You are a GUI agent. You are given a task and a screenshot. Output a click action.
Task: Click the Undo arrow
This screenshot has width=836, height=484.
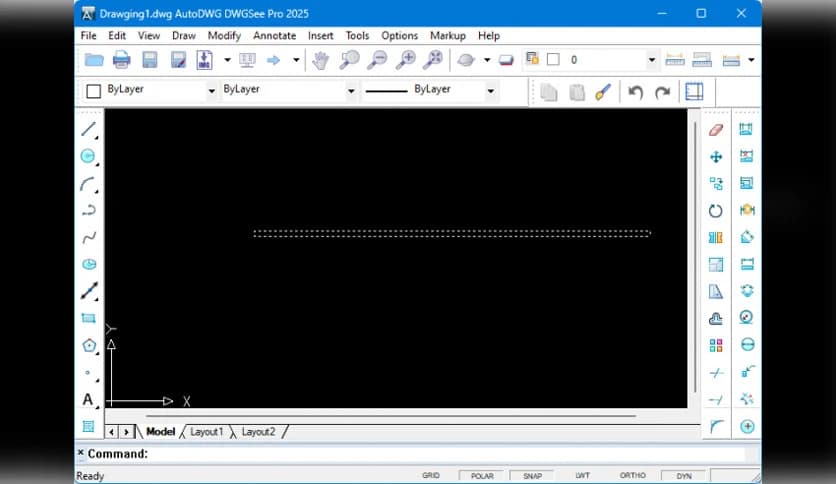pyautogui.click(x=635, y=92)
